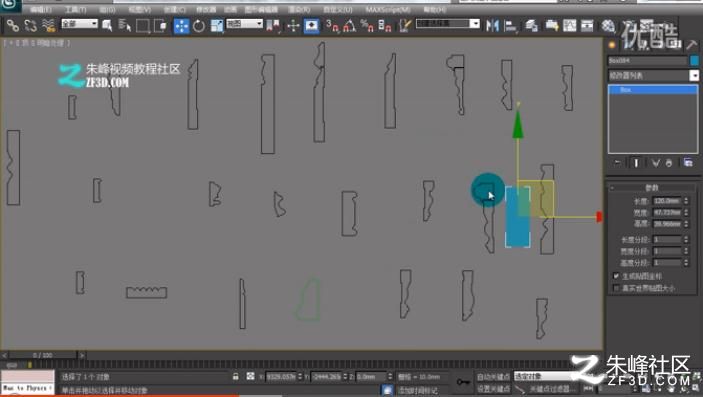Click the Use Pivot Point Center icon
This screenshot has width=703, height=397.
pyautogui.click(x=272, y=26)
